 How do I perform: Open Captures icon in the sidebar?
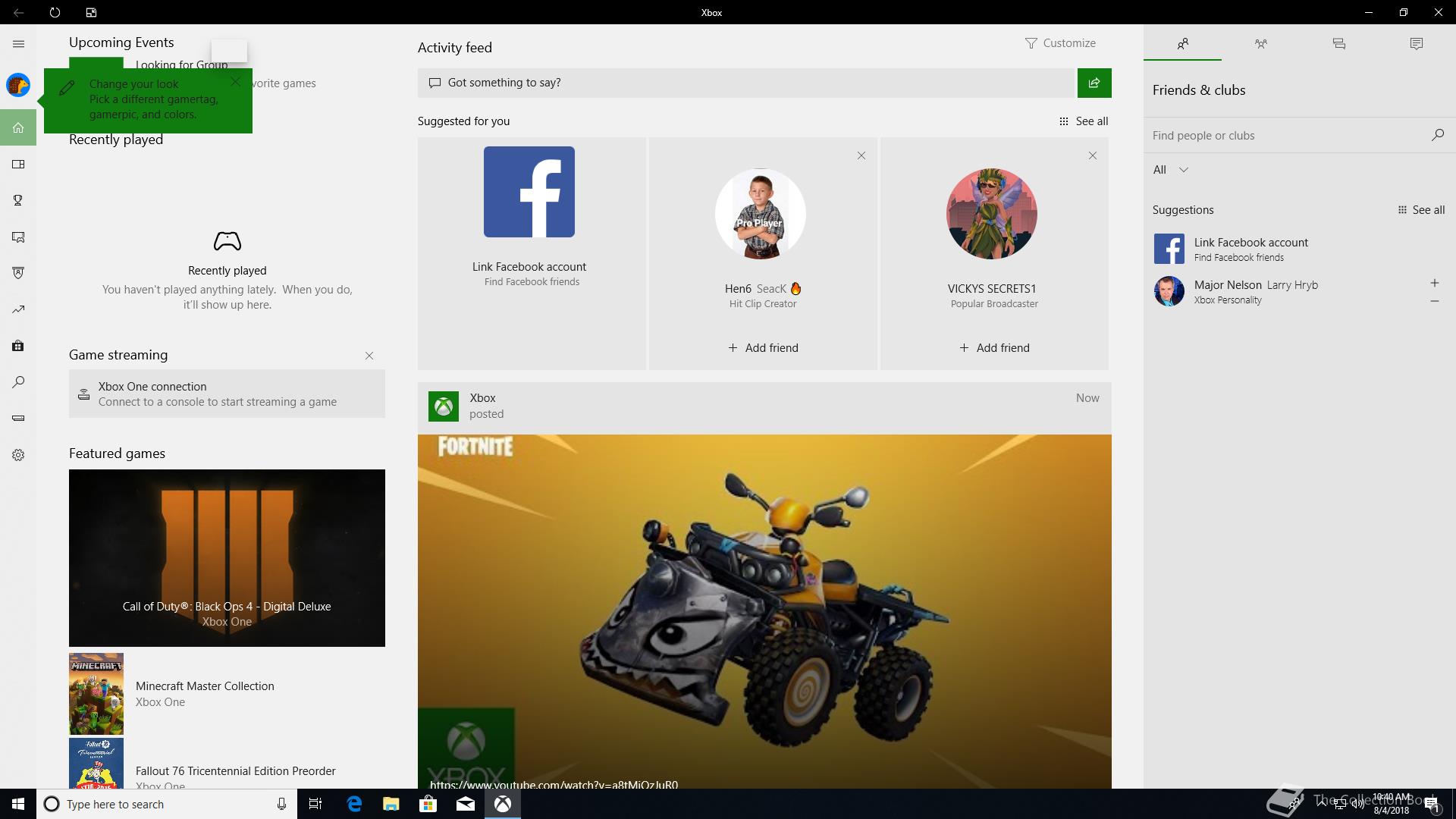(18, 237)
